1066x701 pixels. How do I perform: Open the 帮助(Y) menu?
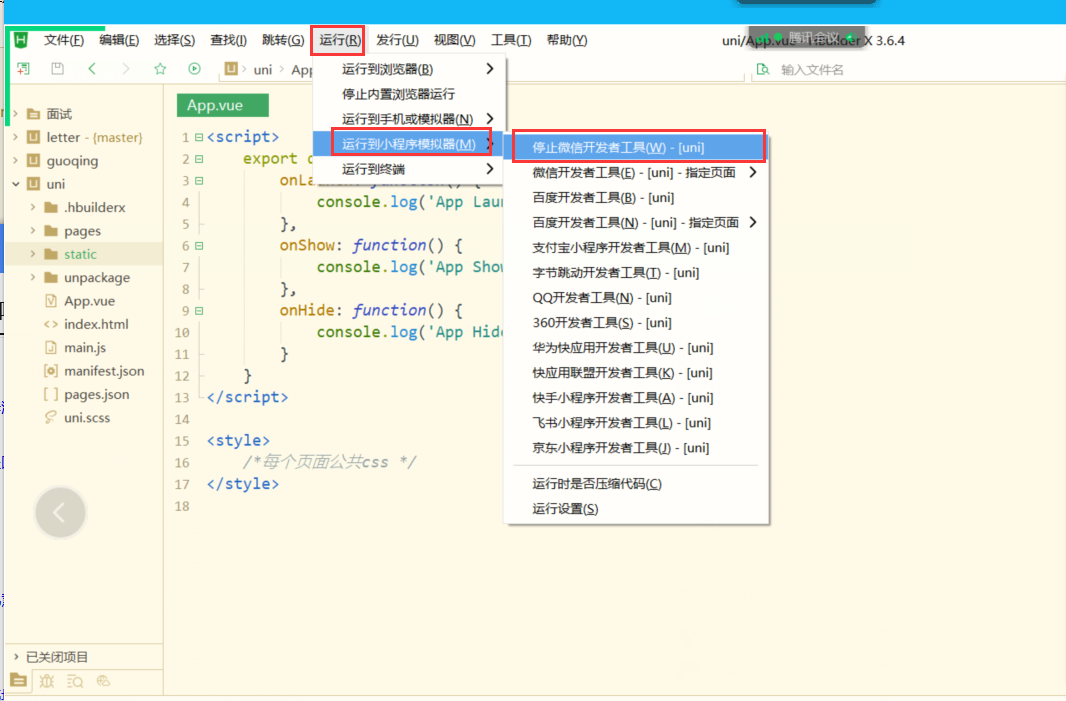[x=566, y=40]
